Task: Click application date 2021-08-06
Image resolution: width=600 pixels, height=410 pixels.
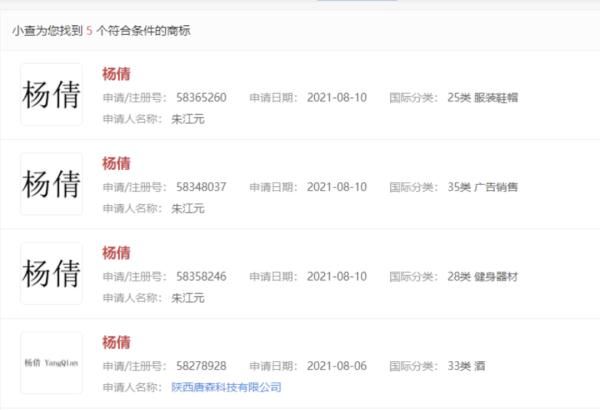Action: coord(337,366)
